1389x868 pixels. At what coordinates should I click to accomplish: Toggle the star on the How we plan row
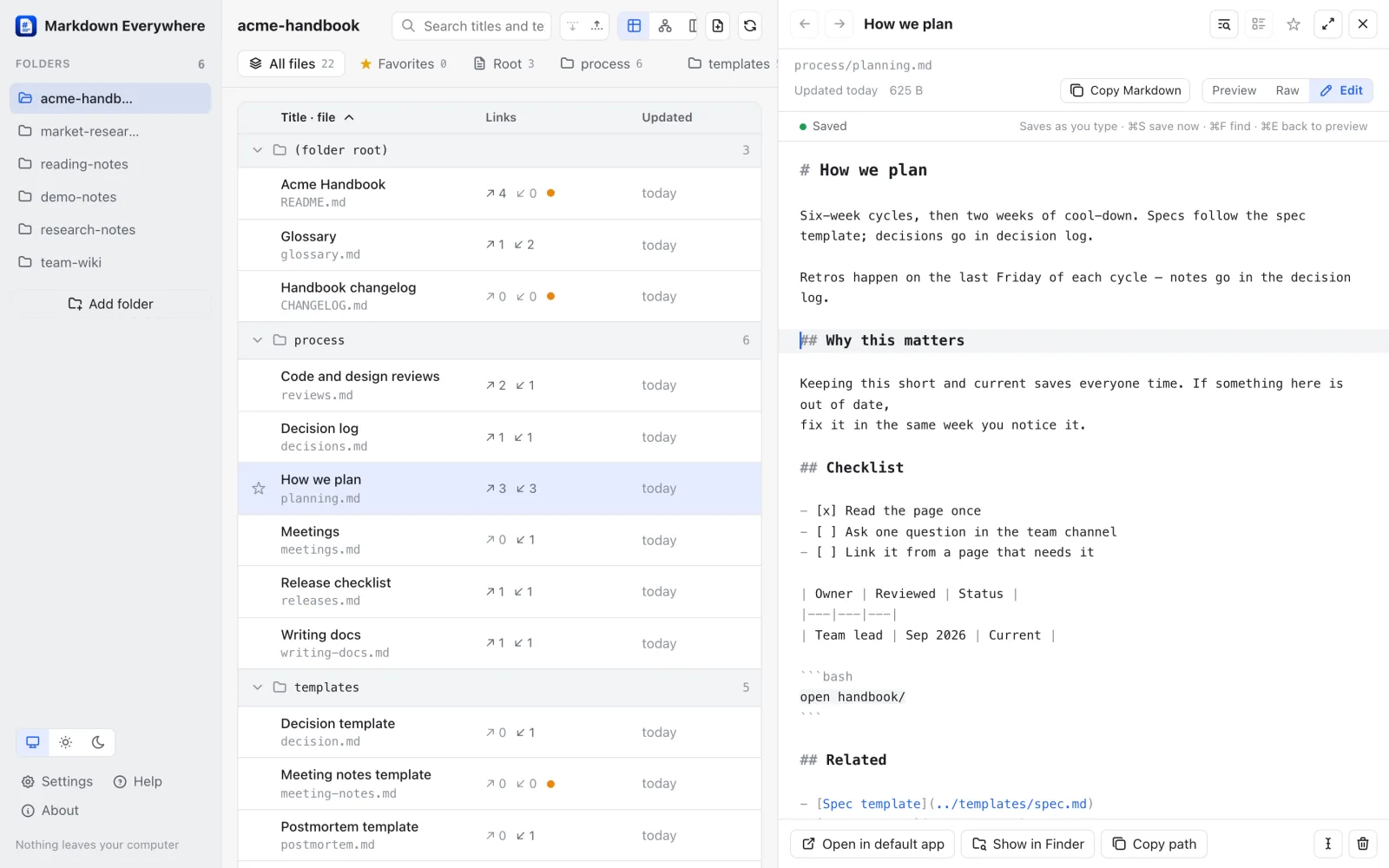click(x=259, y=489)
